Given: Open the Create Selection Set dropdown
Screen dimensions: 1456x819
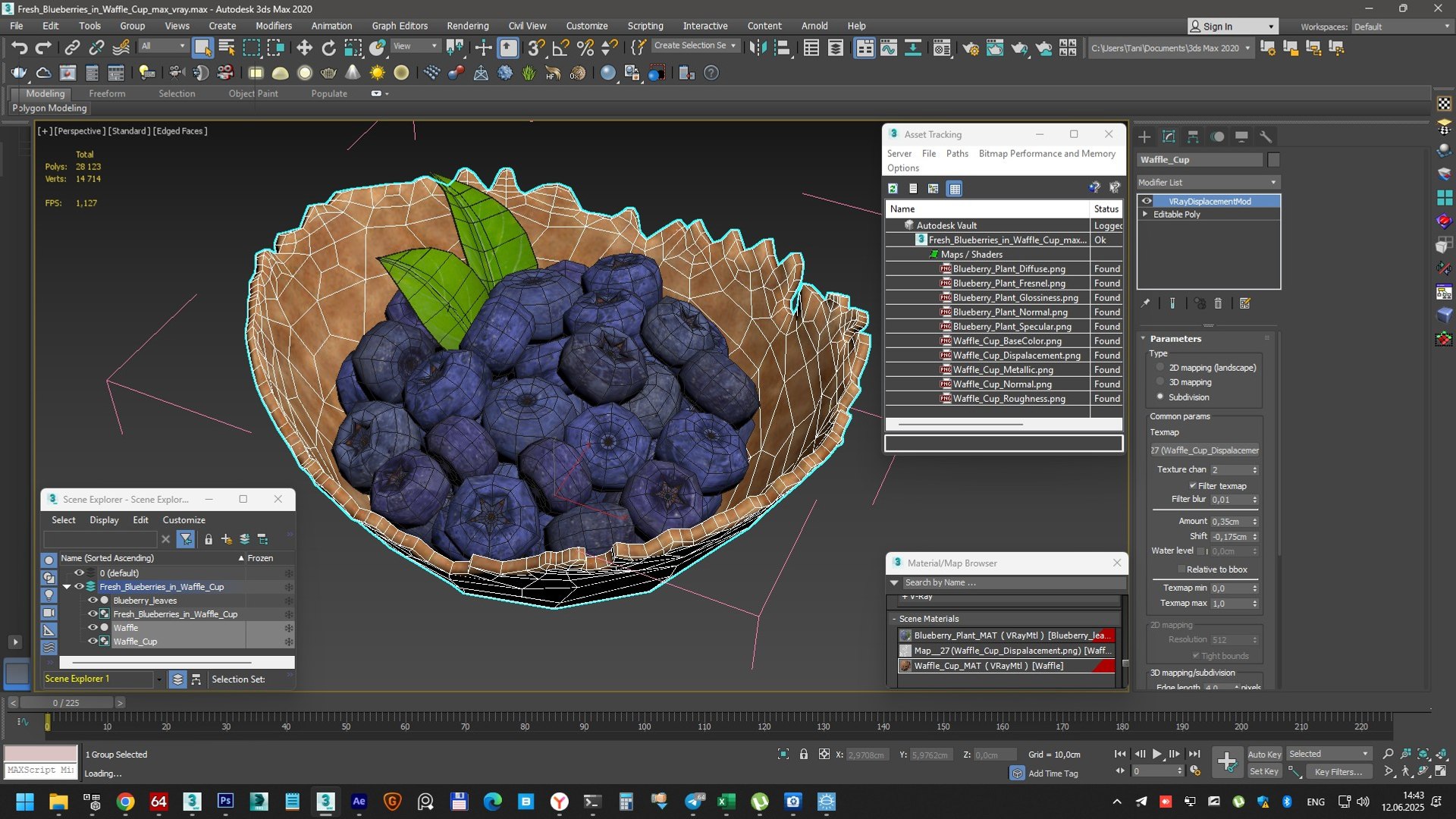Looking at the screenshot, I should click(x=695, y=45).
